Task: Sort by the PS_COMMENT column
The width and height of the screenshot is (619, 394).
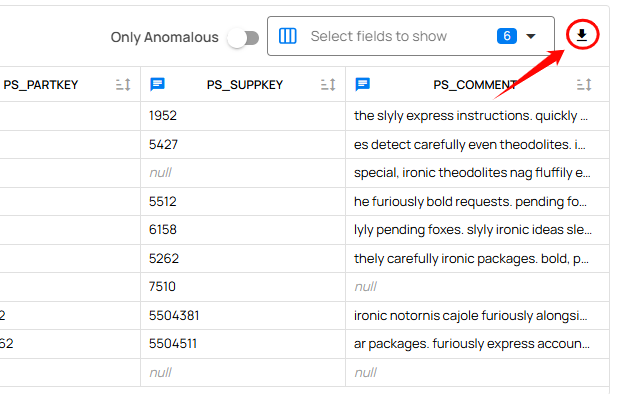Action: [583, 84]
